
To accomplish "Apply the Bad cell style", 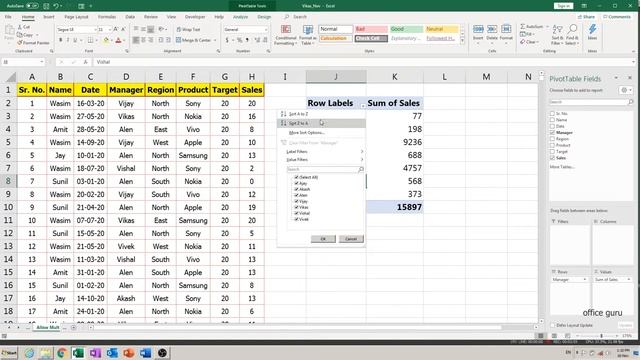I will 371,29.
